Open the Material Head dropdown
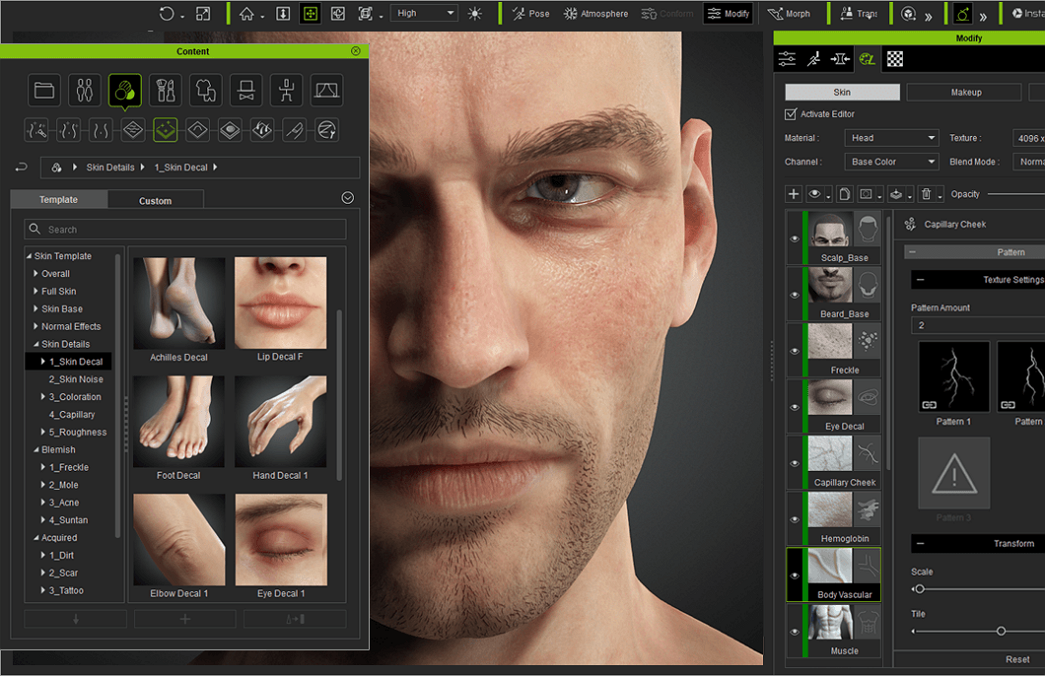This screenshot has height=676, width=1045. (892, 138)
